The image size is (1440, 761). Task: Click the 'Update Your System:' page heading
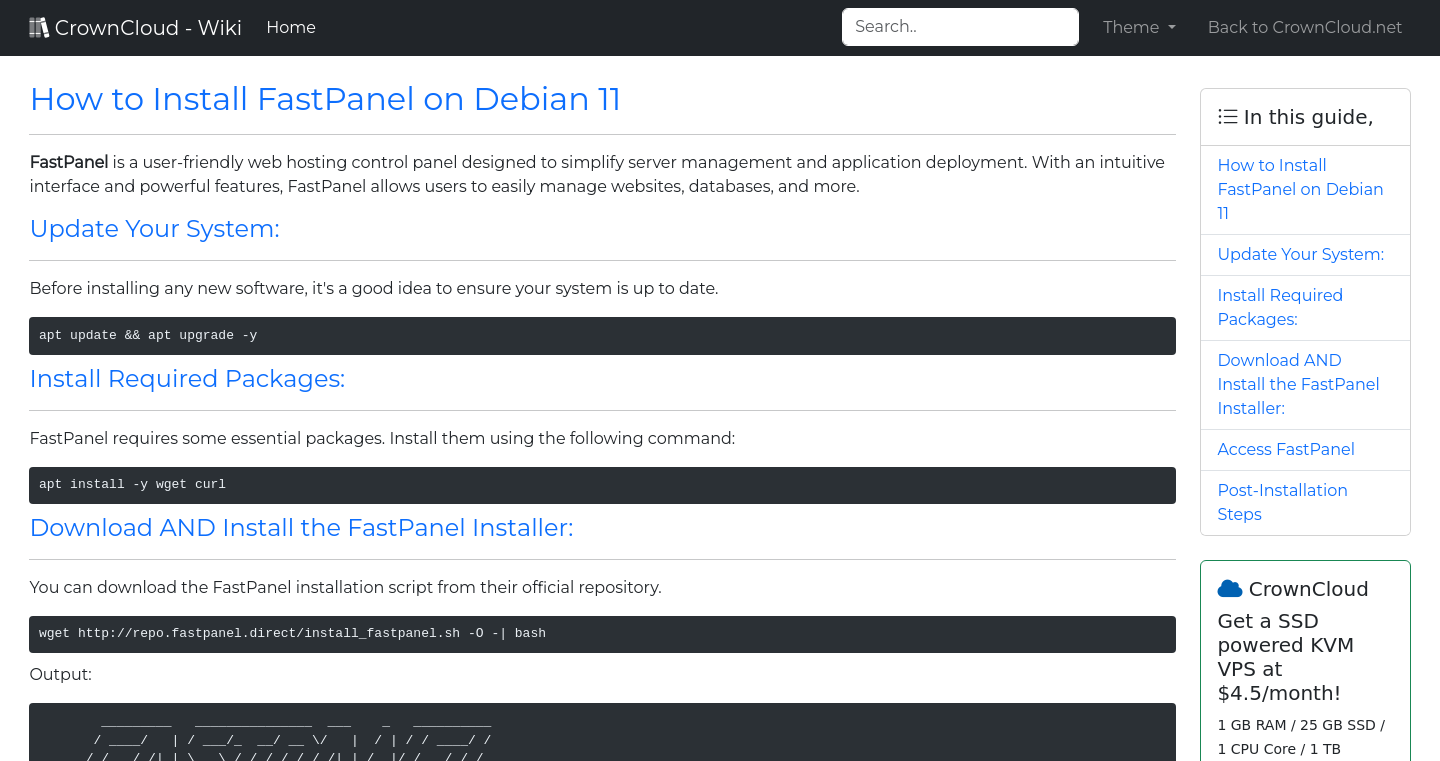pyautogui.click(x=154, y=229)
